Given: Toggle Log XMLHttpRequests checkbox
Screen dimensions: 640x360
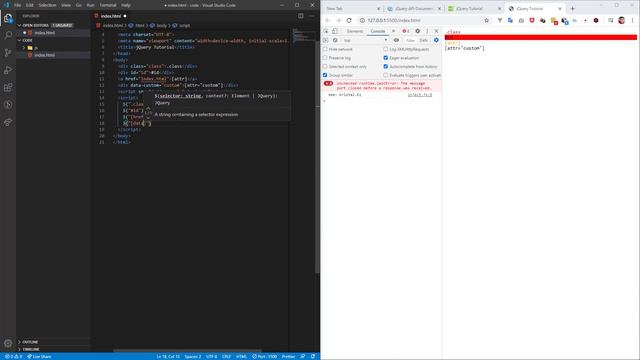Looking at the screenshot, I should click(x=385, y=49).
